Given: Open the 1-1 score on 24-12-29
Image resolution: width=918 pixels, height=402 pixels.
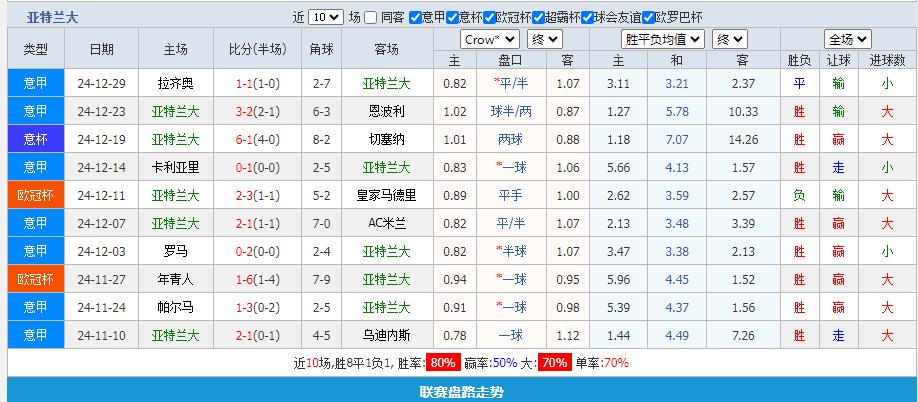Looking at the screenshot, I should click(244, 83).
